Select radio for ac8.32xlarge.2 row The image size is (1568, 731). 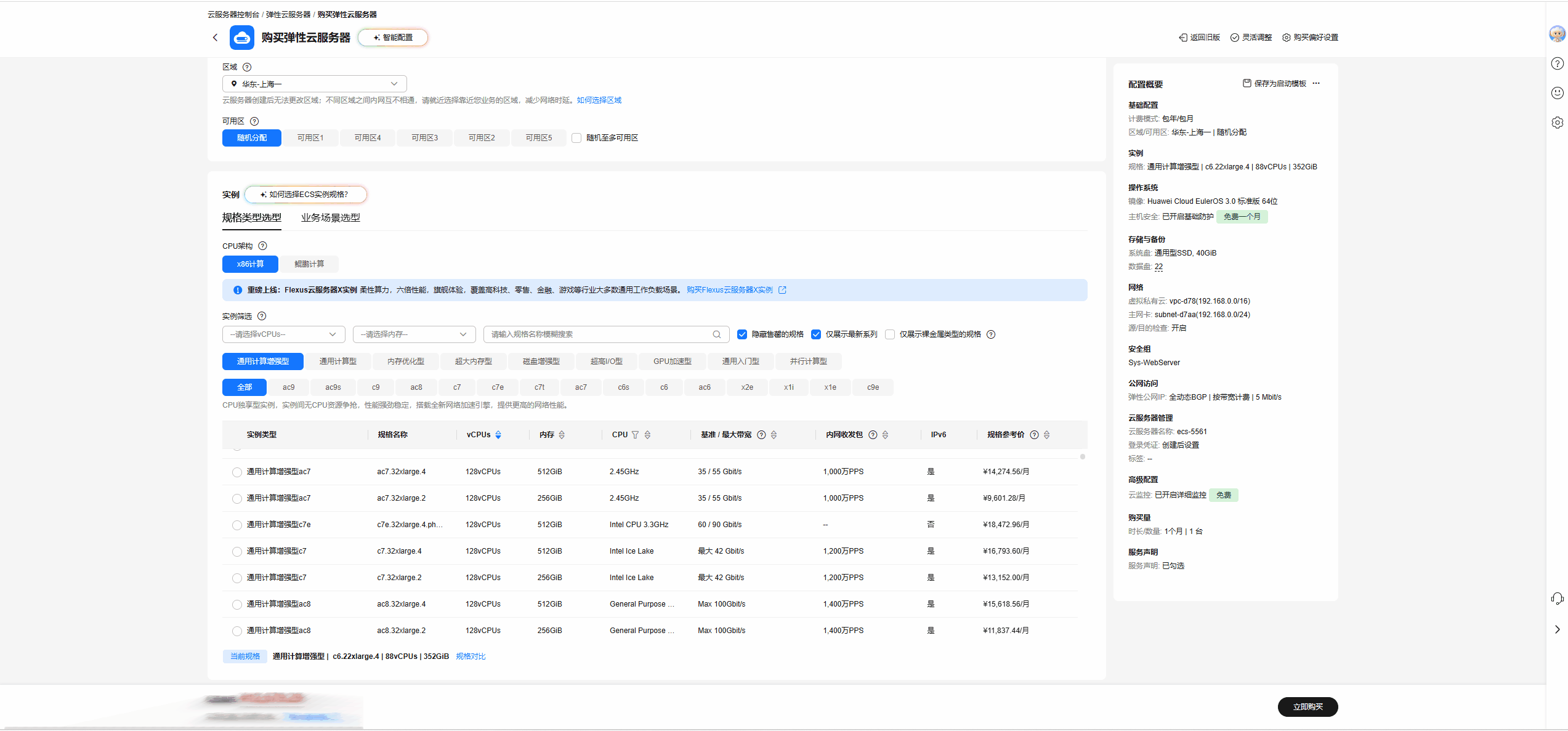[236, 631]
